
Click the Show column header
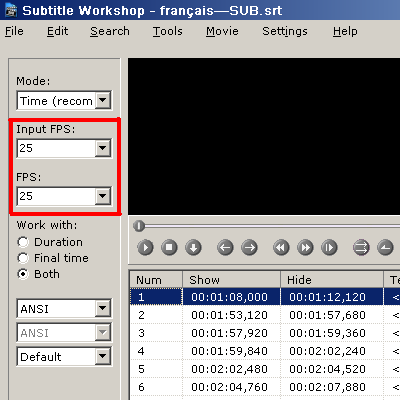(231, 280)
